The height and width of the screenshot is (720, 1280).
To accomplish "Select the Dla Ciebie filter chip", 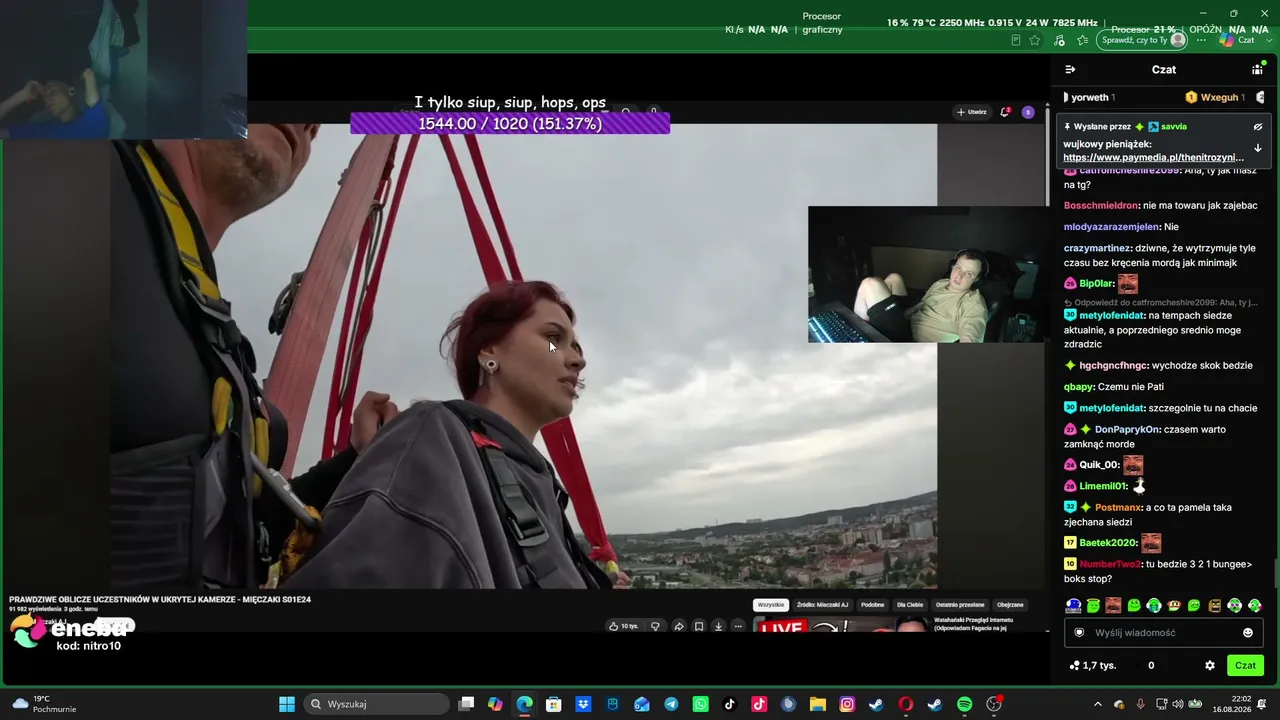I will [x=910, y=605].
